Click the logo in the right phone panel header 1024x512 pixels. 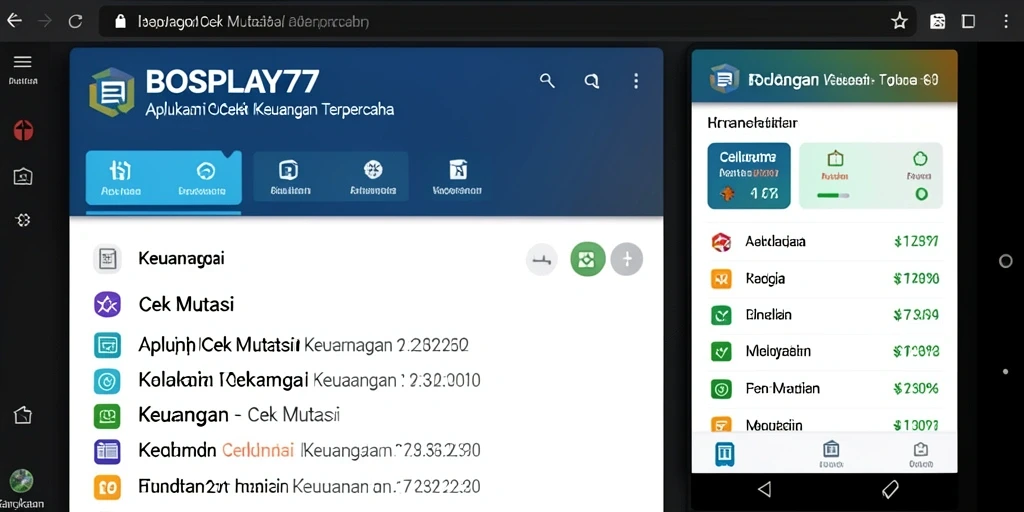point(724,79)
